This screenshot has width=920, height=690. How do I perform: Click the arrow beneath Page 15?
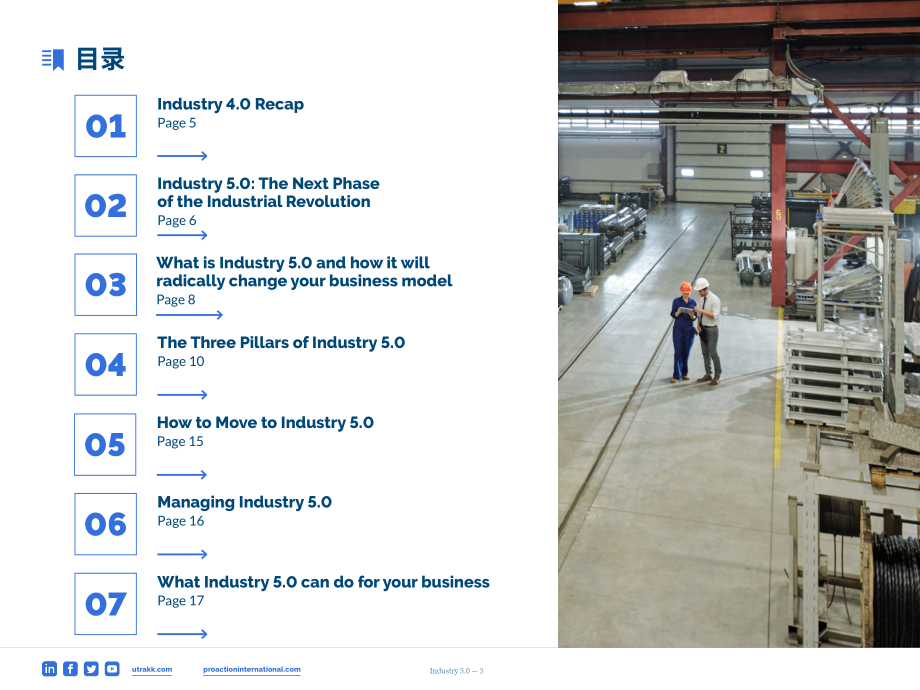click(x=182, y=475)
